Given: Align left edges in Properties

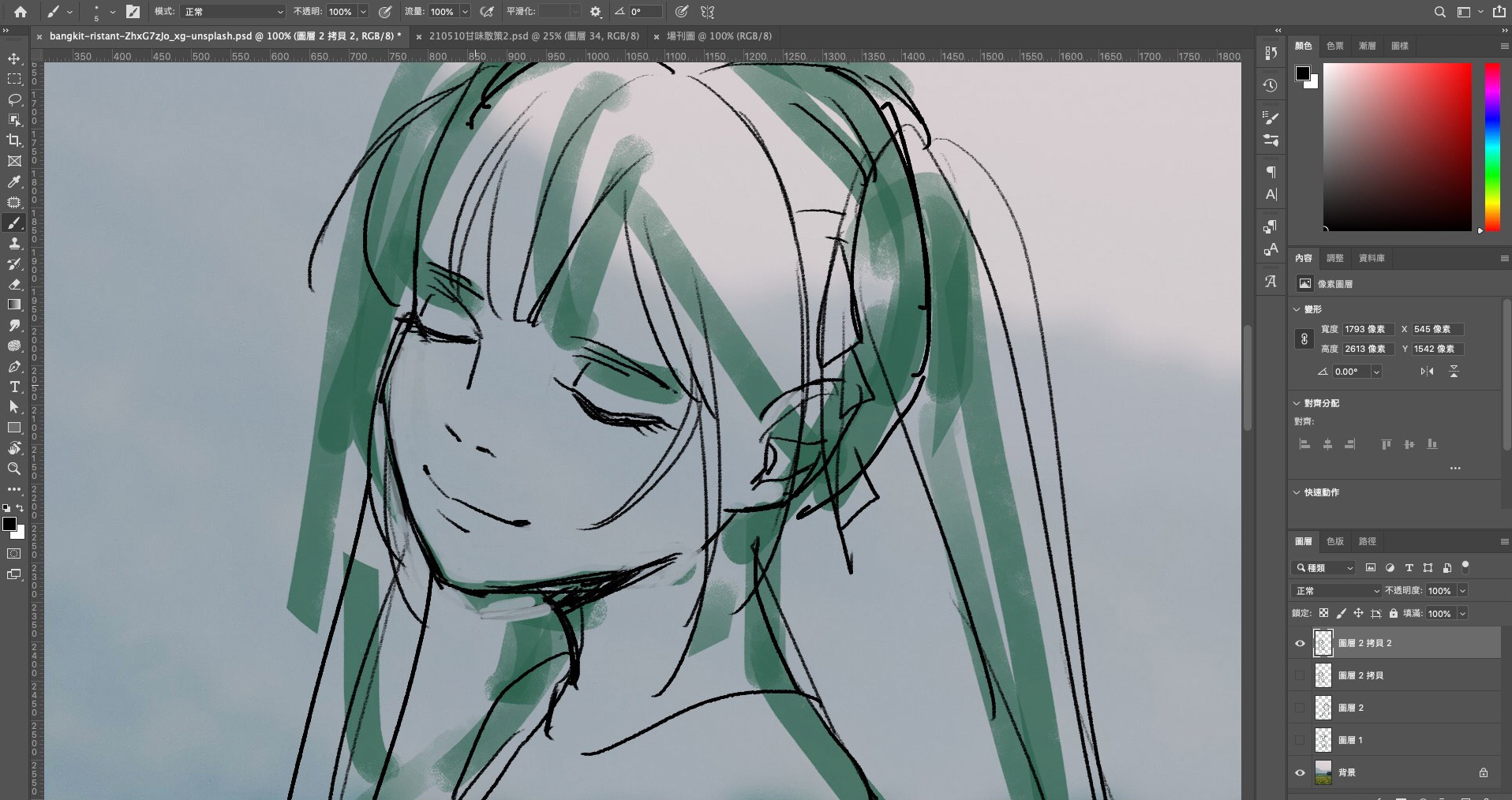Looking at the screenshot, I should click(1304, 444).
